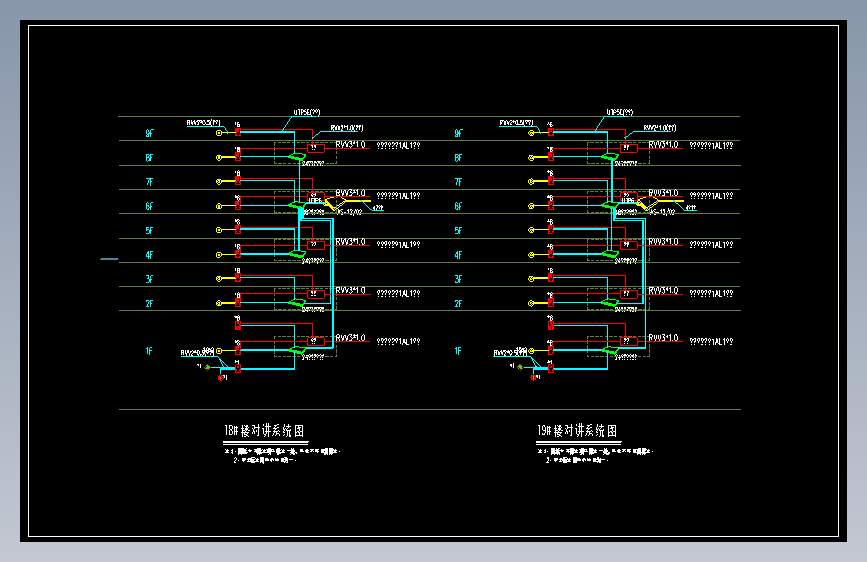Click the 4F floor label in 19# diagram
The image size is (867, 562).
(x=458, y=255)
